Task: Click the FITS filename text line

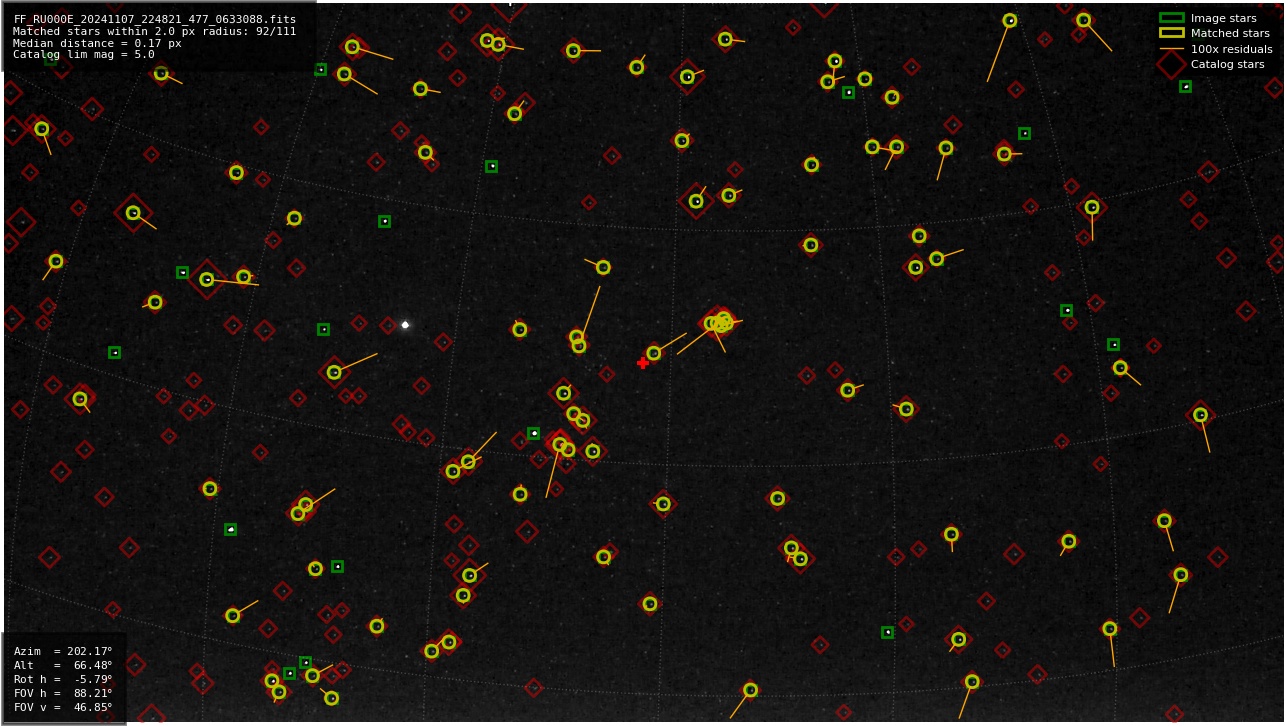Action: (x=155, y=19)
